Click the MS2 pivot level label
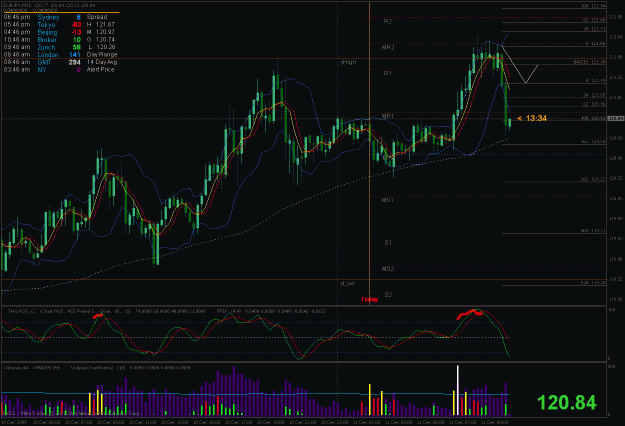Image resolution: width=625 pixels, height=426 pixels. (x=388, y=269)
